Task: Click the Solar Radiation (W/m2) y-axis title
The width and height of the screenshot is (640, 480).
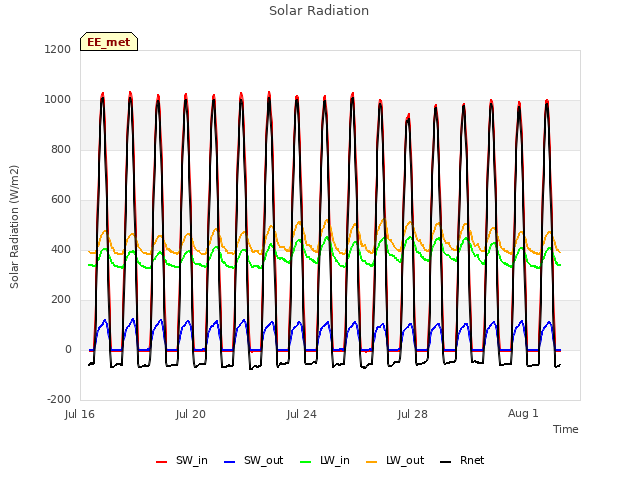Action: (14, 227)
